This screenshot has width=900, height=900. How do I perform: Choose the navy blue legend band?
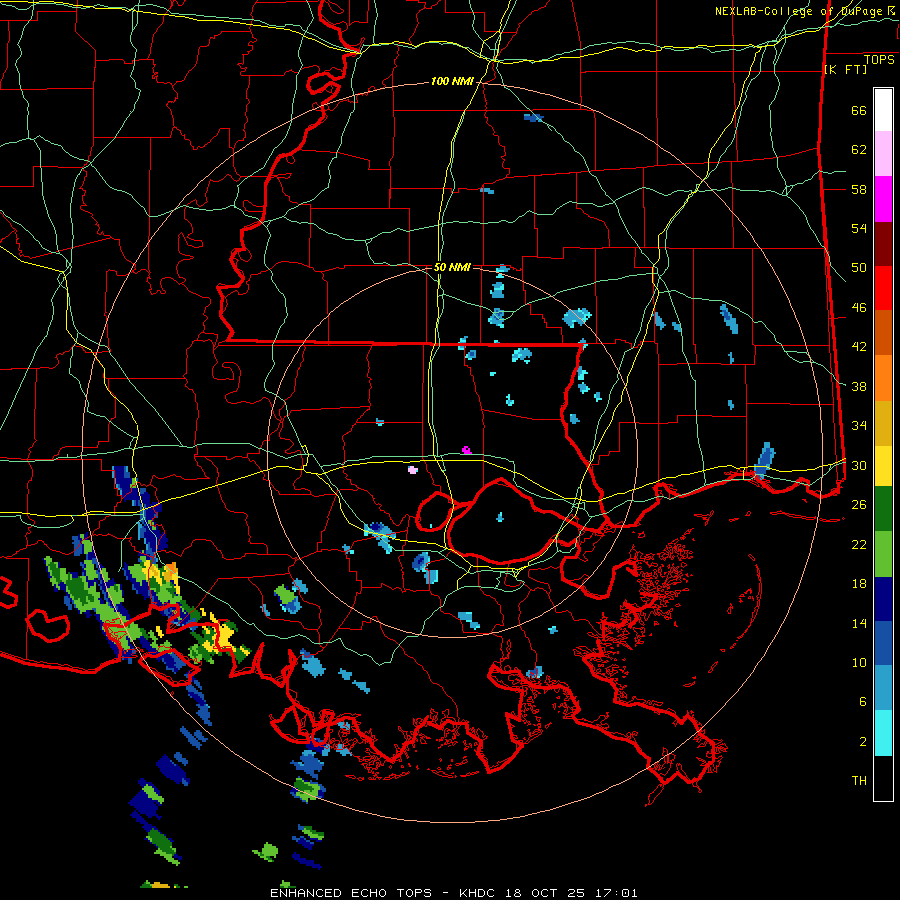[x=883, y=599]
